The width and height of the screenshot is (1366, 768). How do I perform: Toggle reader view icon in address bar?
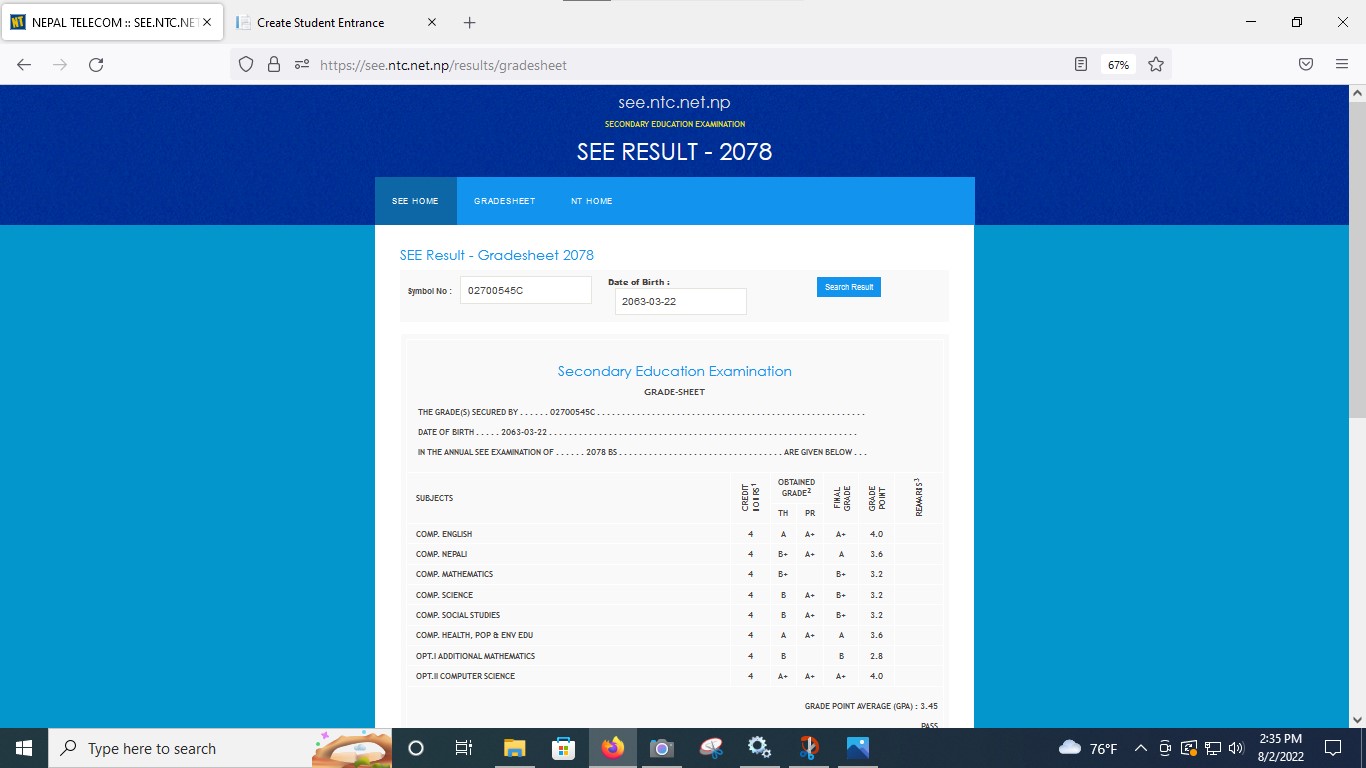[x=1080, y=65]
